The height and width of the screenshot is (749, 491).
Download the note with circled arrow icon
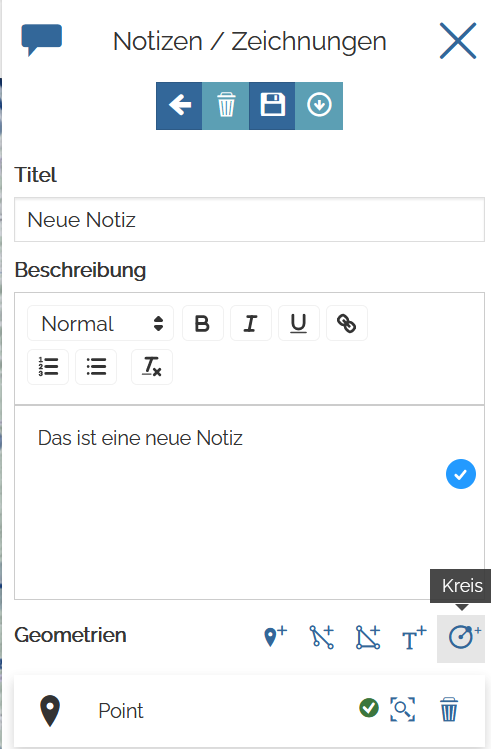pyautogui.click(x=319, y=106)
